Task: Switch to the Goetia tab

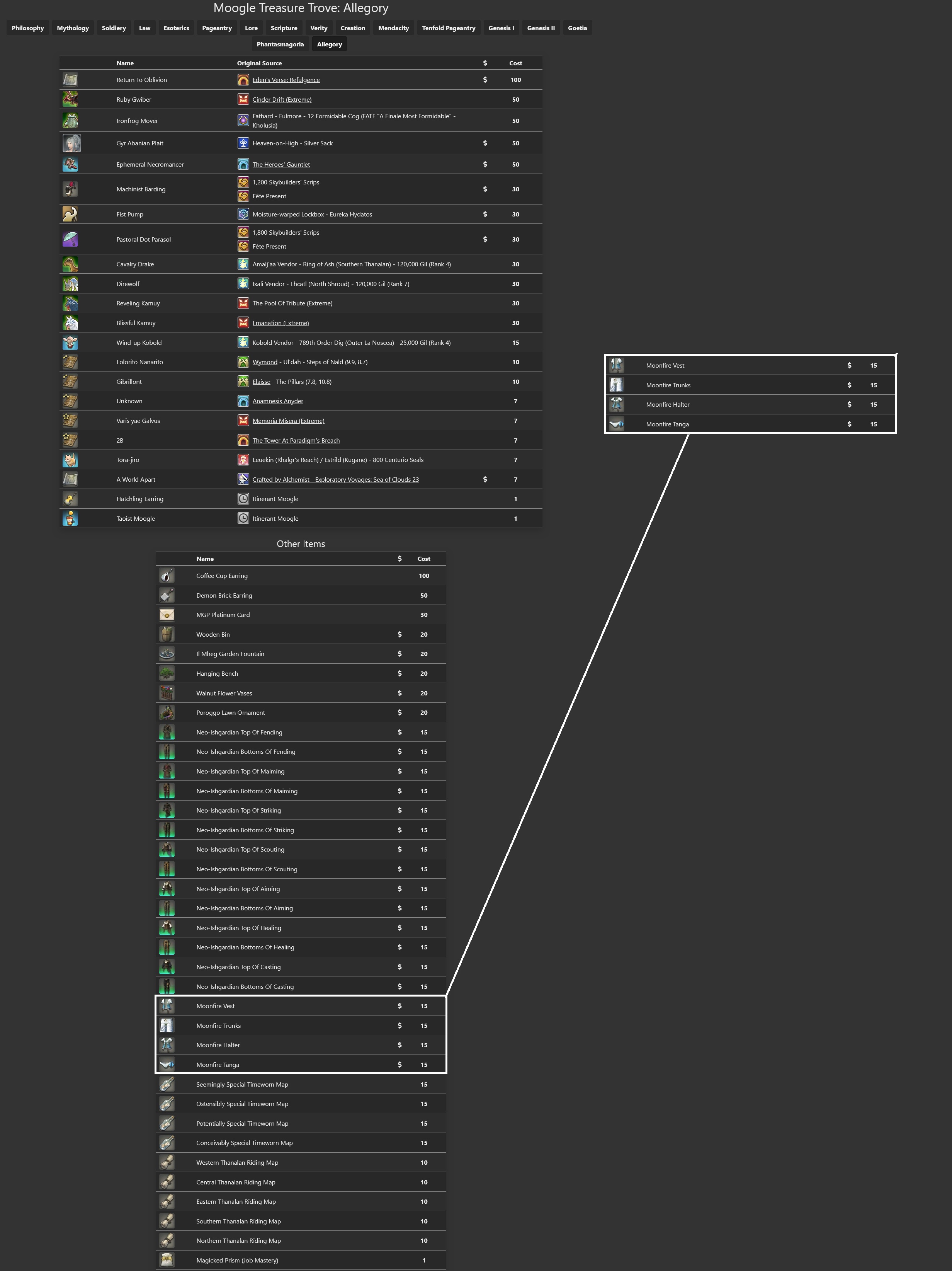Action: click(x=577, y=28)
